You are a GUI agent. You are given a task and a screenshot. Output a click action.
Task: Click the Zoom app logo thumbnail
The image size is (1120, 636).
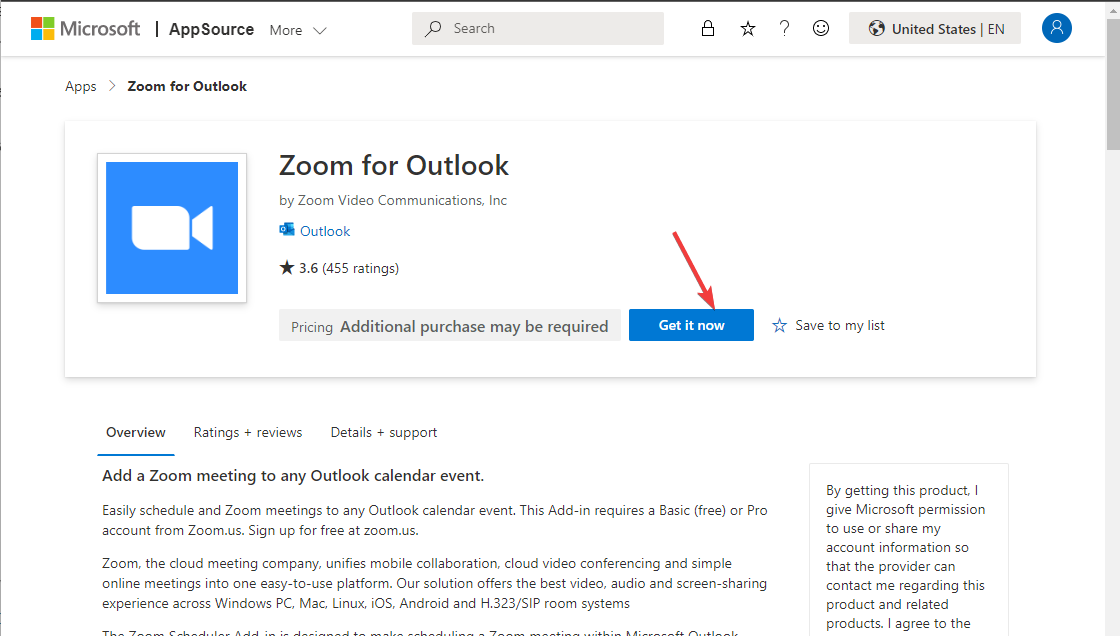click(171, 228)
